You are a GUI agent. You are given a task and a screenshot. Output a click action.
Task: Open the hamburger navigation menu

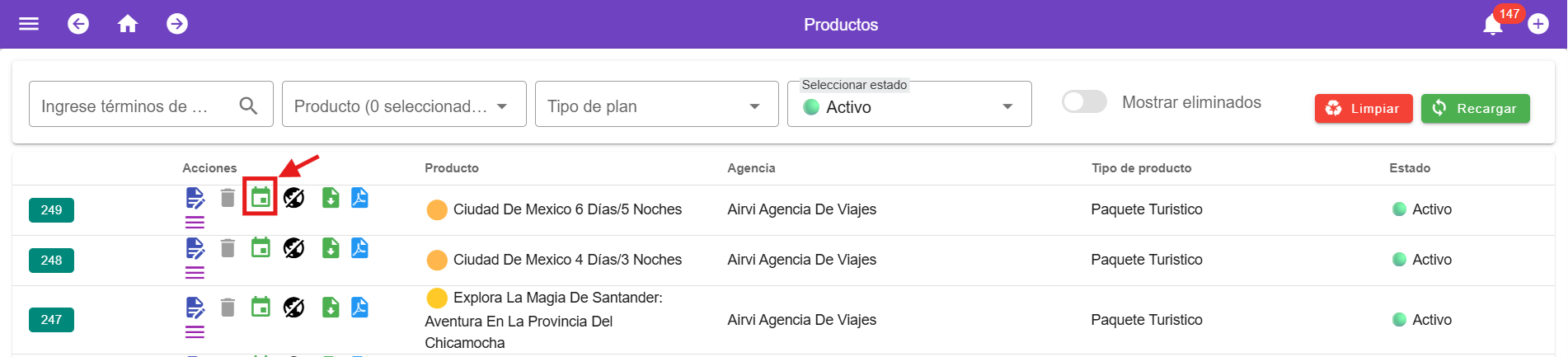click(29, 24)
